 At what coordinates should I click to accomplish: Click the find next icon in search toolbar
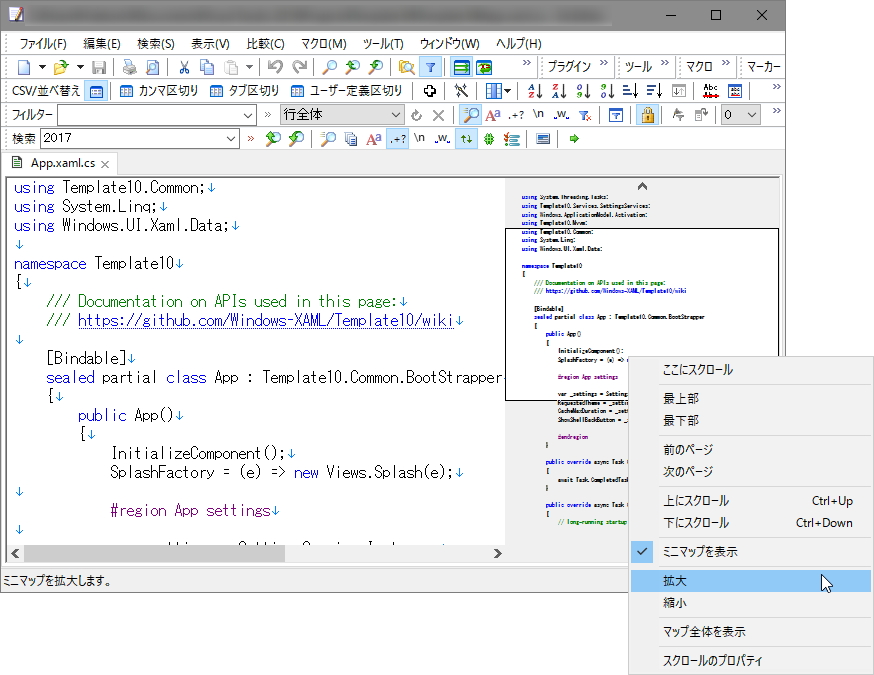pos(297,138)
